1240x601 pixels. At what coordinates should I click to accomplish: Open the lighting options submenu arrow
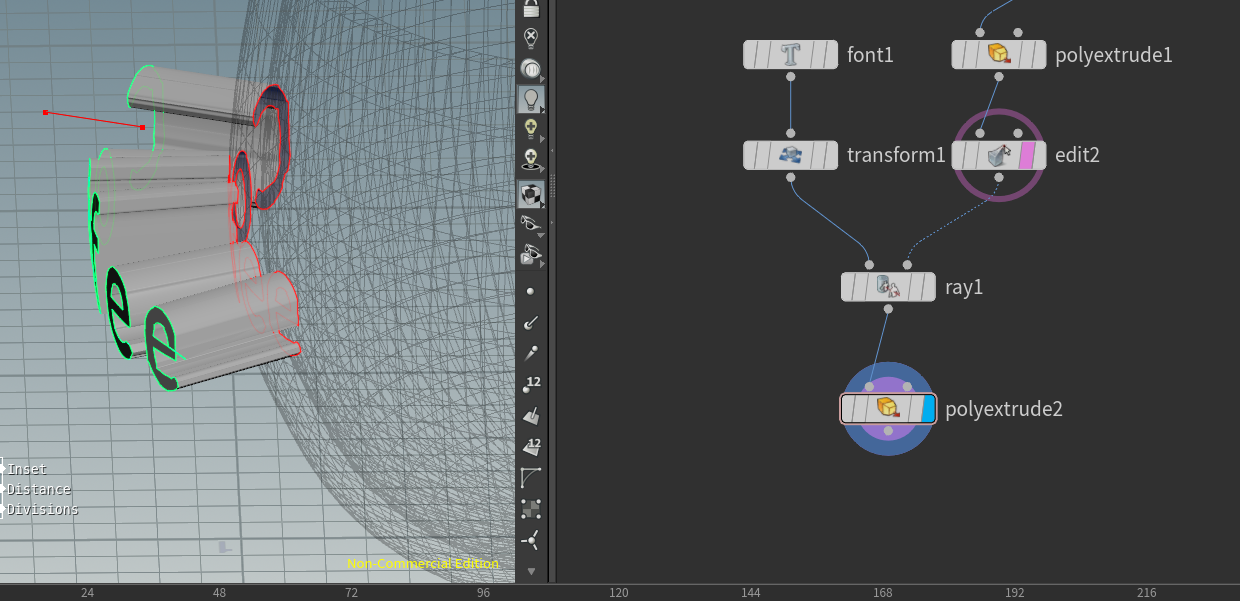(544, 108)
